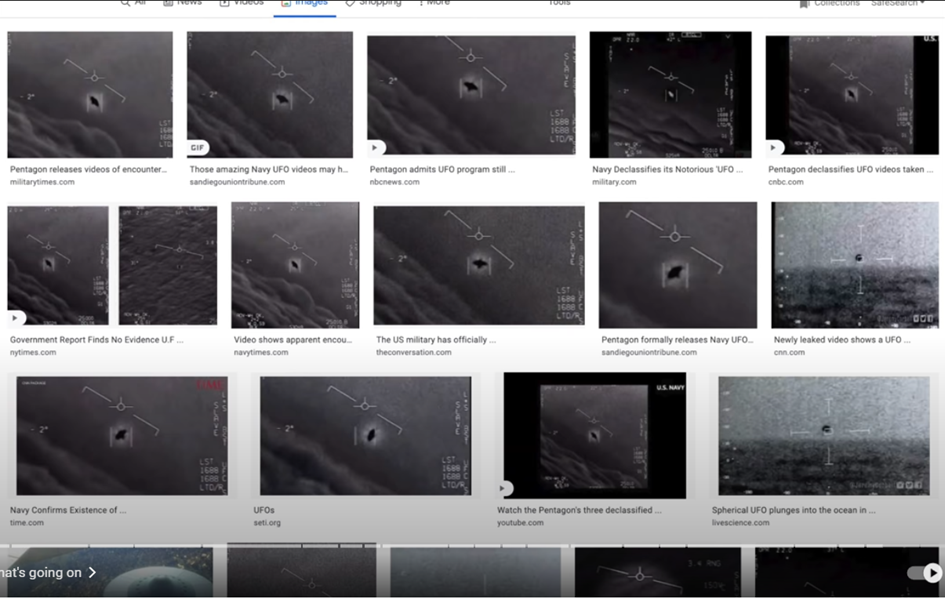Toggle the autoplay switch at the bottom right
This screenshot has width=945, height=599.
[924, 572]
